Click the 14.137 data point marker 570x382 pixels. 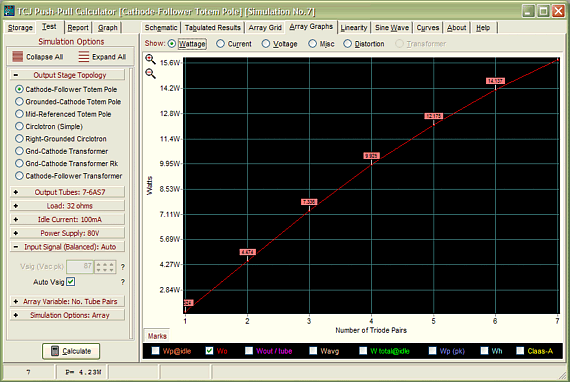coord(495,81)
